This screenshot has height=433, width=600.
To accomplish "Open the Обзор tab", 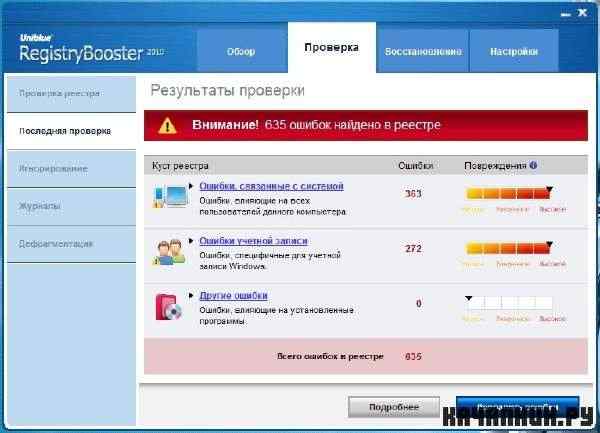I will tap(241, 52).
